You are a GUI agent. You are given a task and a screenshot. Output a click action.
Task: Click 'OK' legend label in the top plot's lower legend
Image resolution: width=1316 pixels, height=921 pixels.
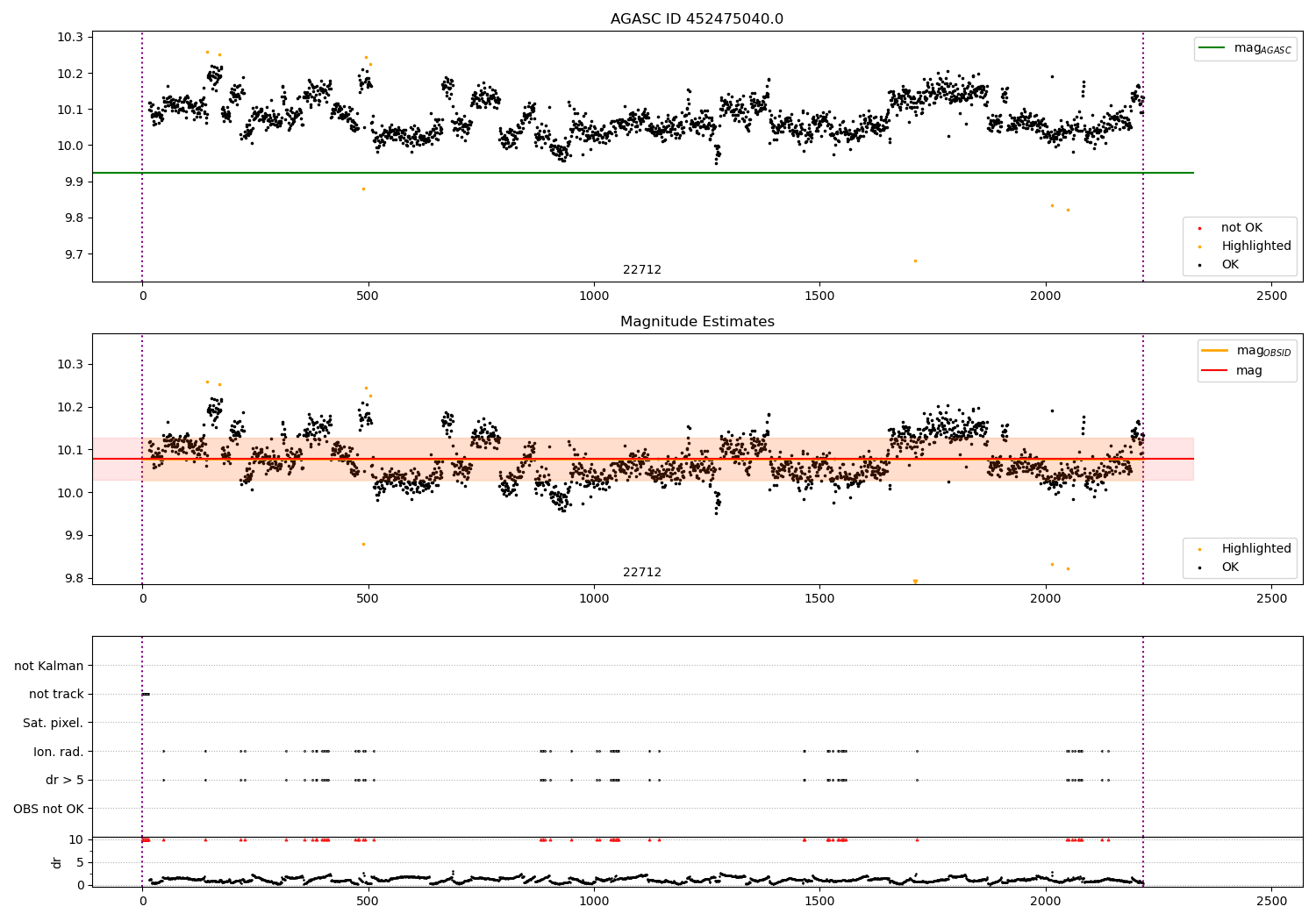1230,265
